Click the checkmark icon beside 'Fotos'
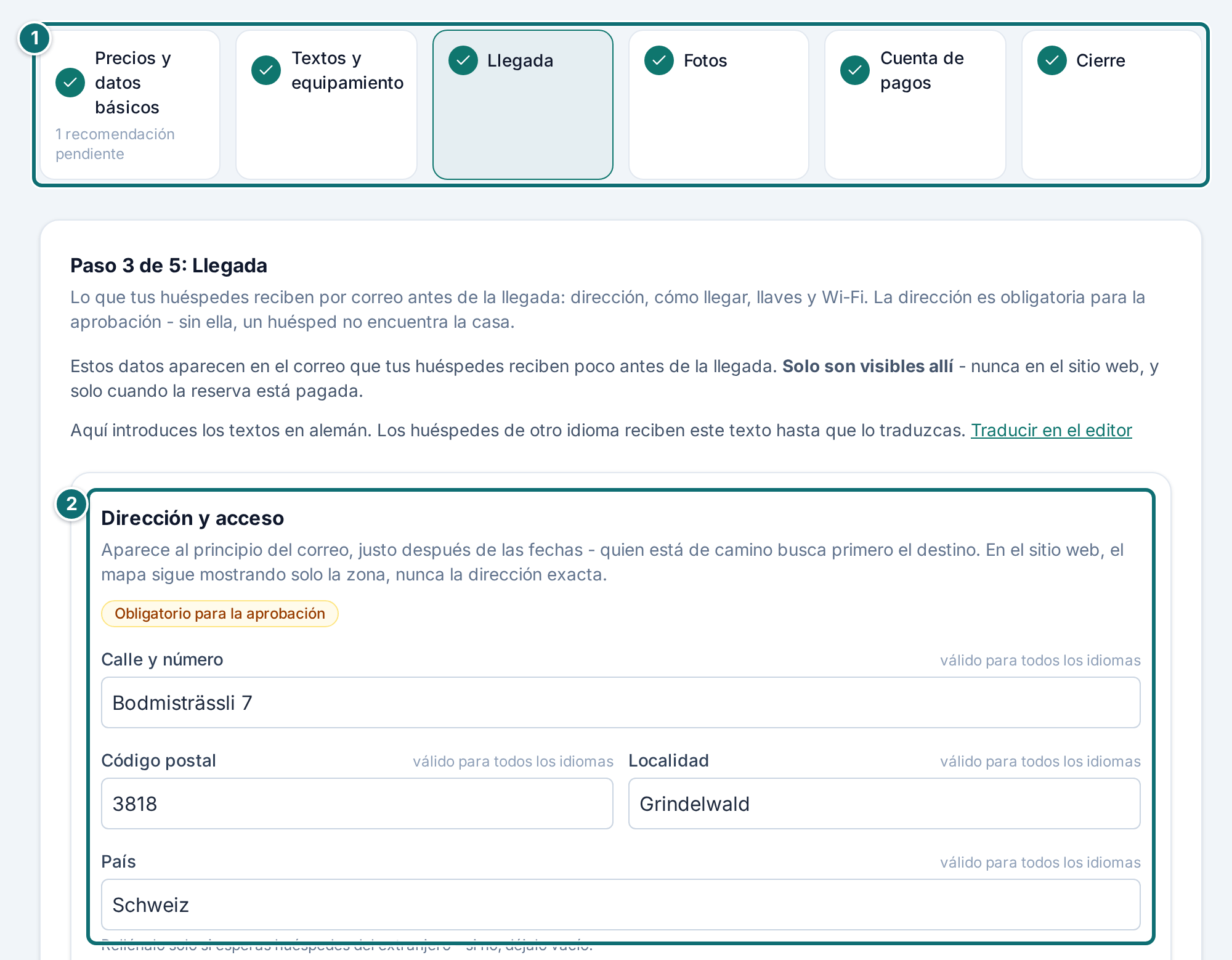Image resolution: width=1232 pixels, height=960 pixels. (659, 60)
